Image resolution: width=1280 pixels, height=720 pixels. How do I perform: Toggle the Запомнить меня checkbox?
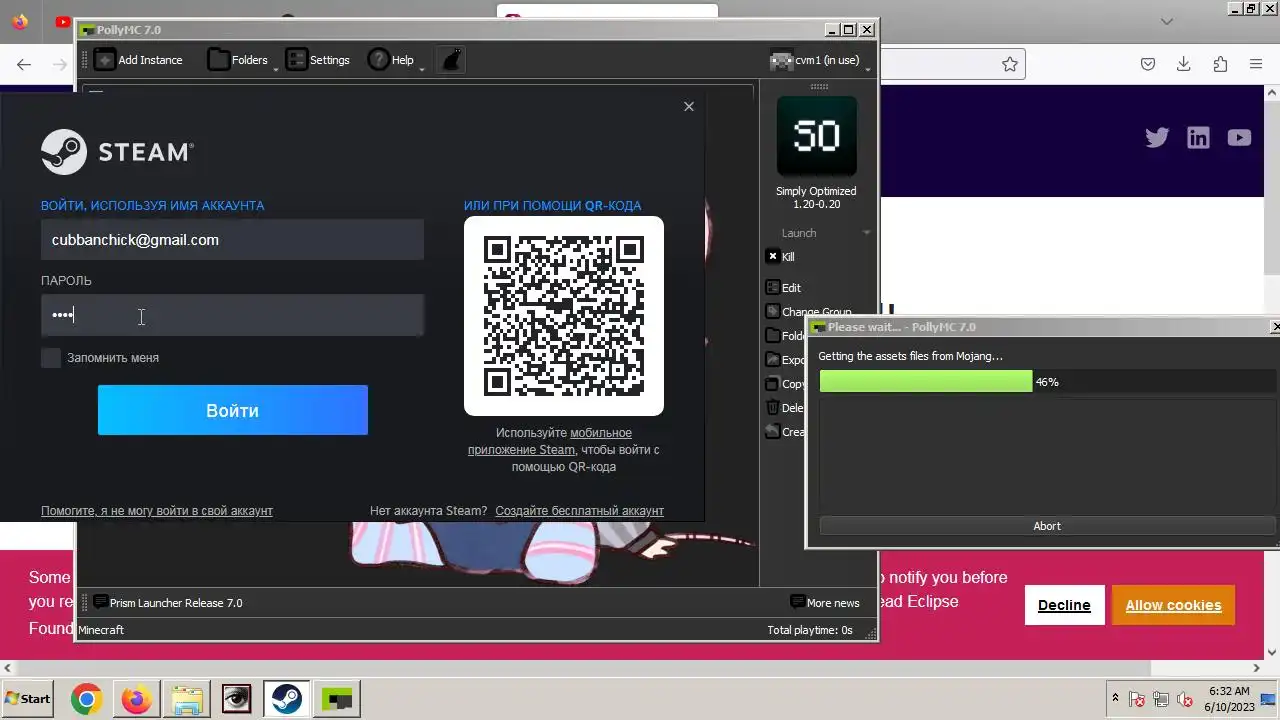pyautogui.click(x=51, y=358)
